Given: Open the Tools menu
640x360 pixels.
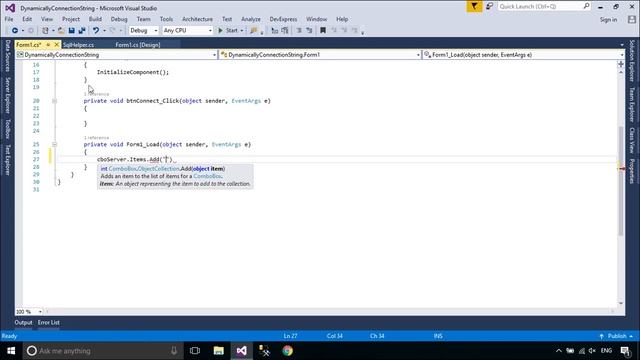Looking at the screenshot, I should tap(166, 19).
